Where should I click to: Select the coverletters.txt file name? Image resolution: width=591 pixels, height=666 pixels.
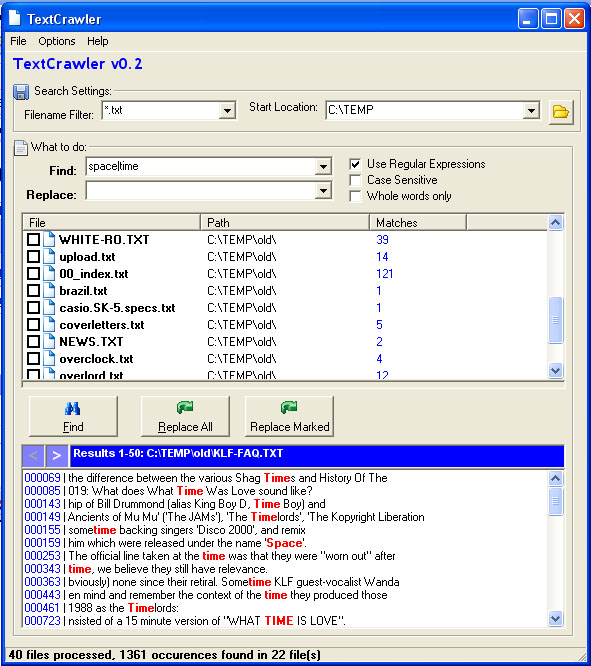coord(102,325)
